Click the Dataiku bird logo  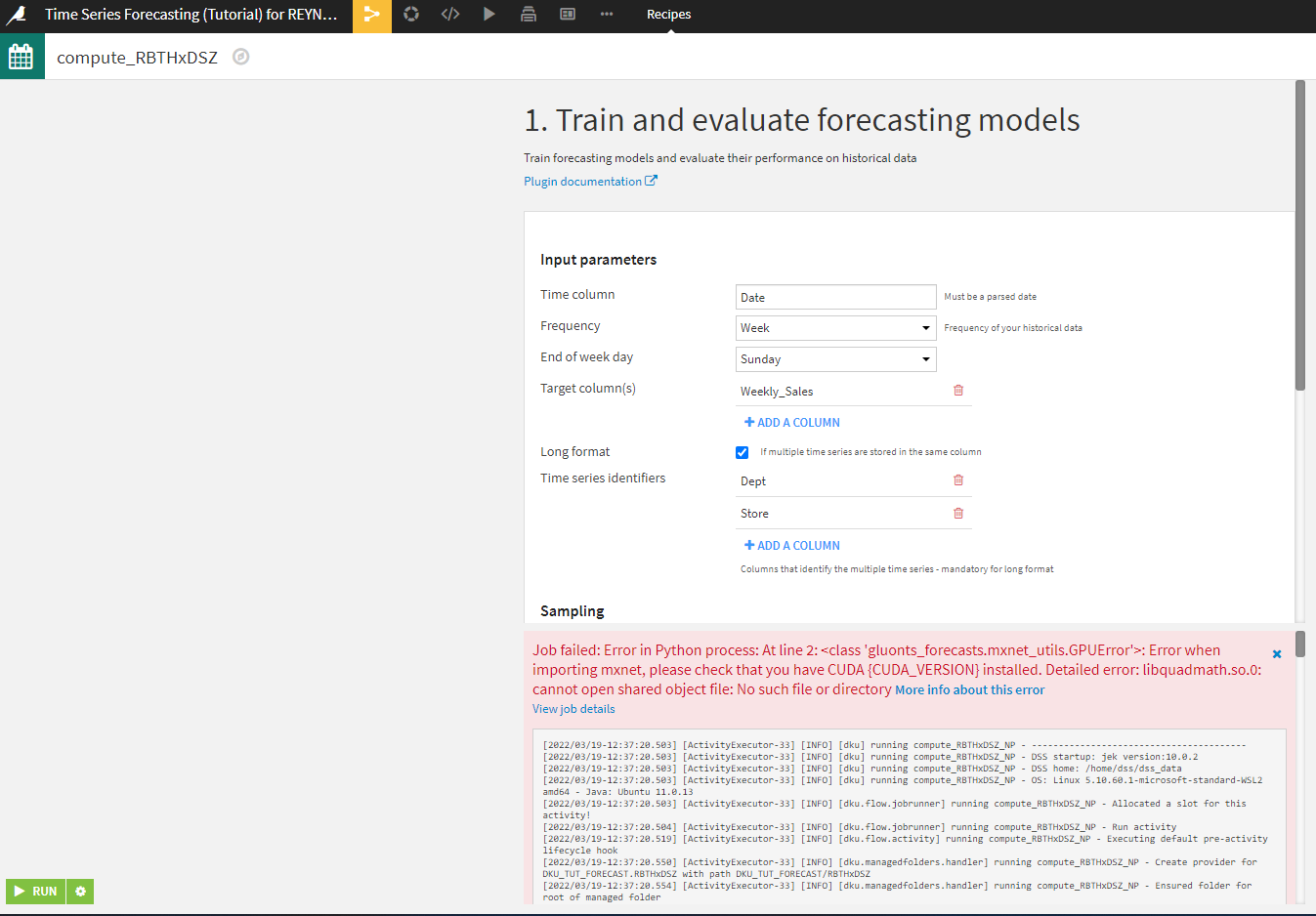[17, 15]
